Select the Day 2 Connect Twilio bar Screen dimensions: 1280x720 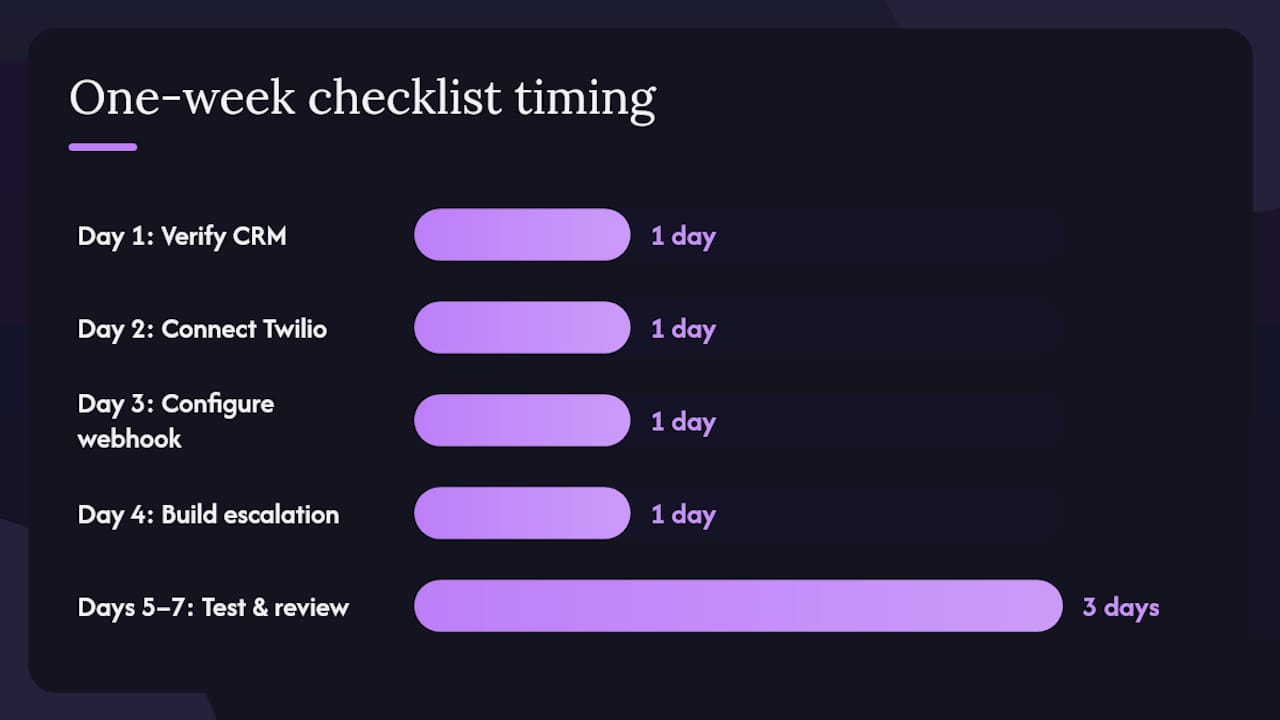click(522, 328)
